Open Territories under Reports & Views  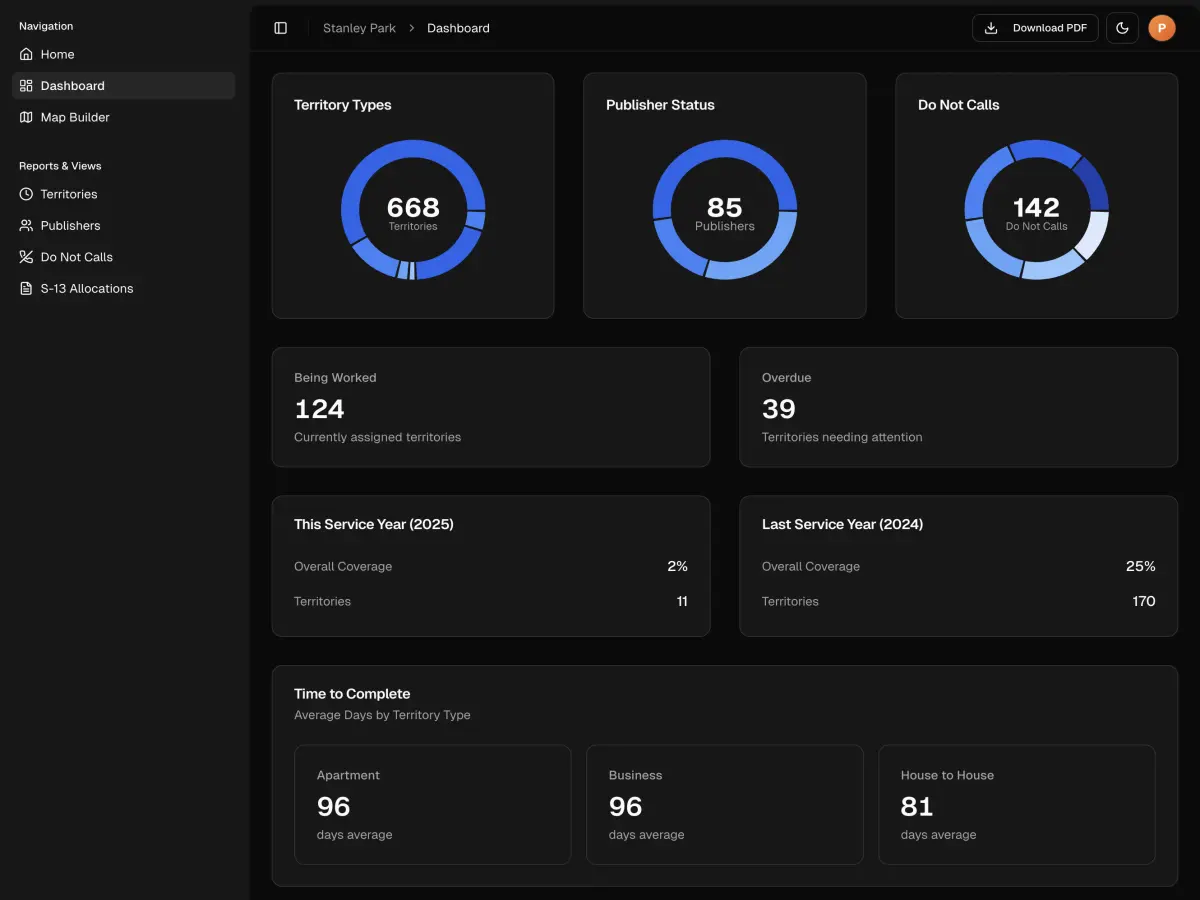click(69, 194)
